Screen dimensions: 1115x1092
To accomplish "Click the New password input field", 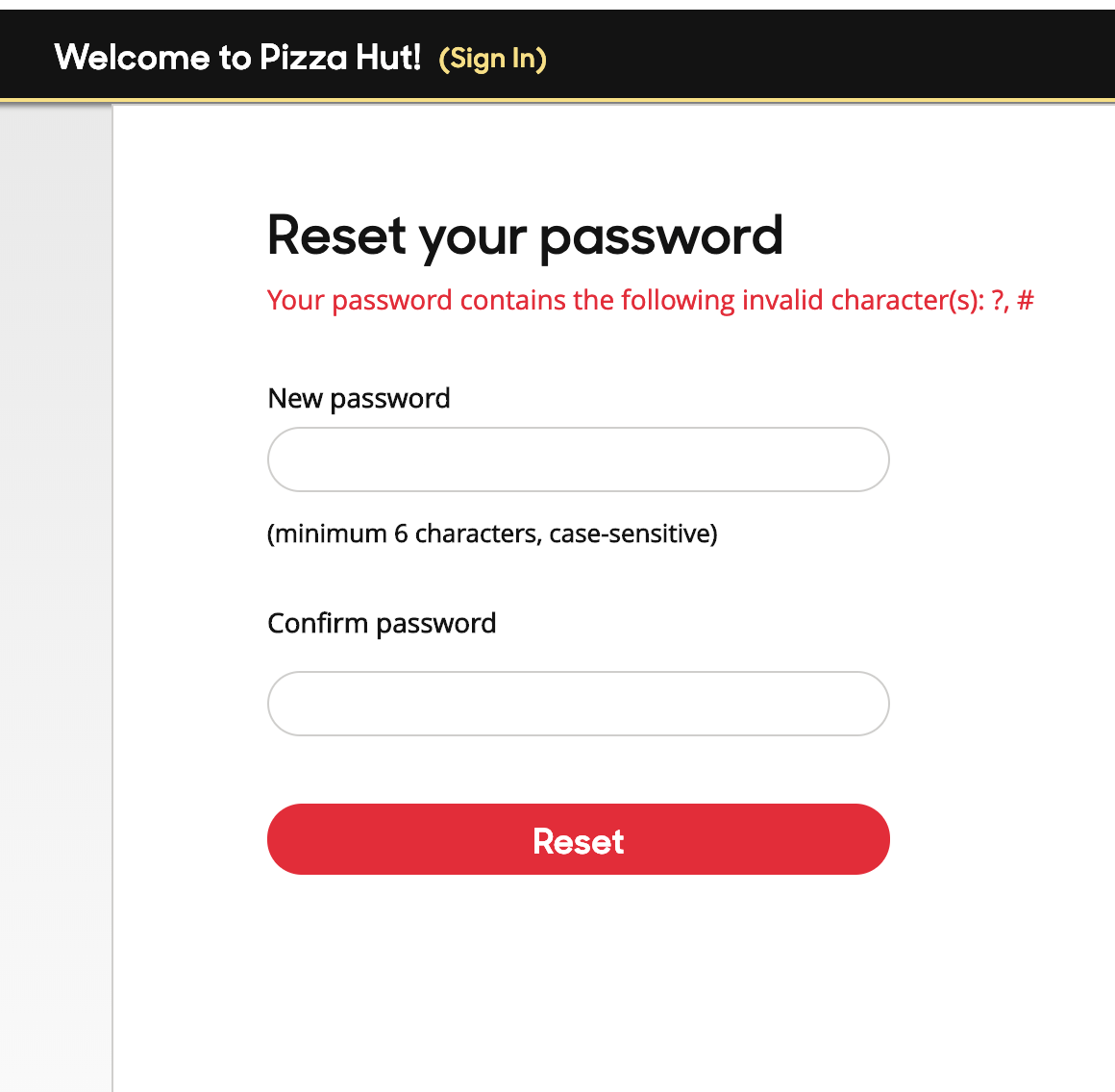I will pyautogui.click(x=578, y=459).
